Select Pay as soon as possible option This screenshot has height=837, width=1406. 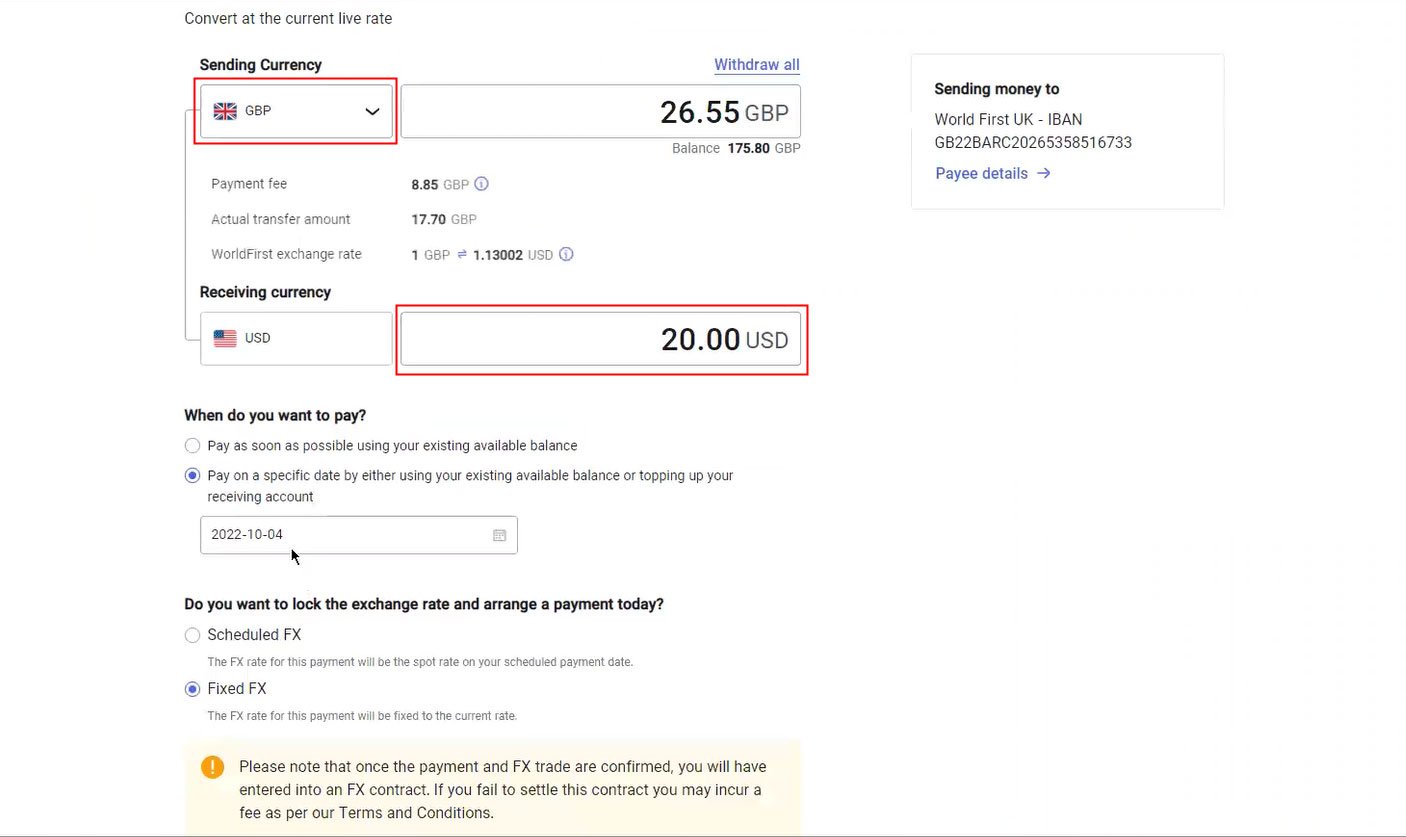(x=192, y=445)
